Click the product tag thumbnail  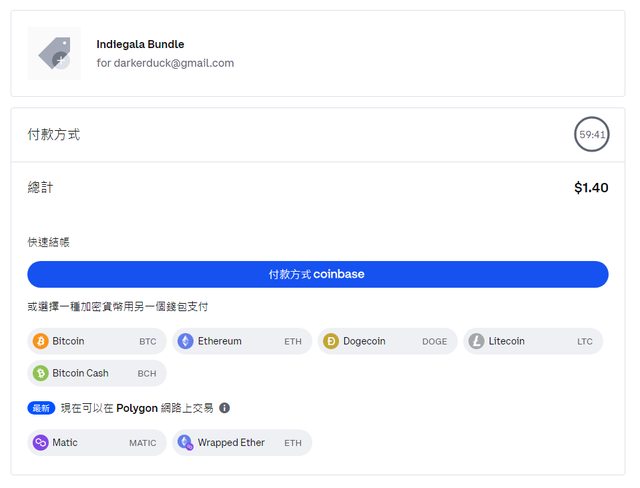coord(54,54)
